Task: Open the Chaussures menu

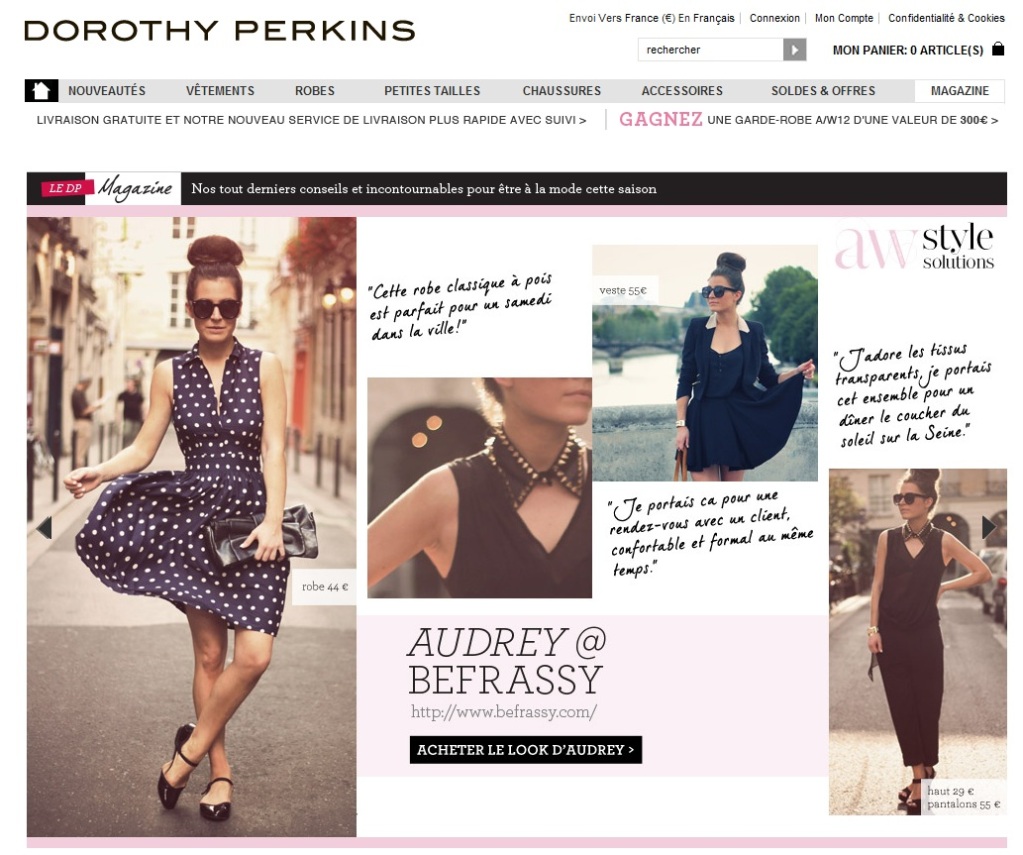Action: [x=562, y=91]
